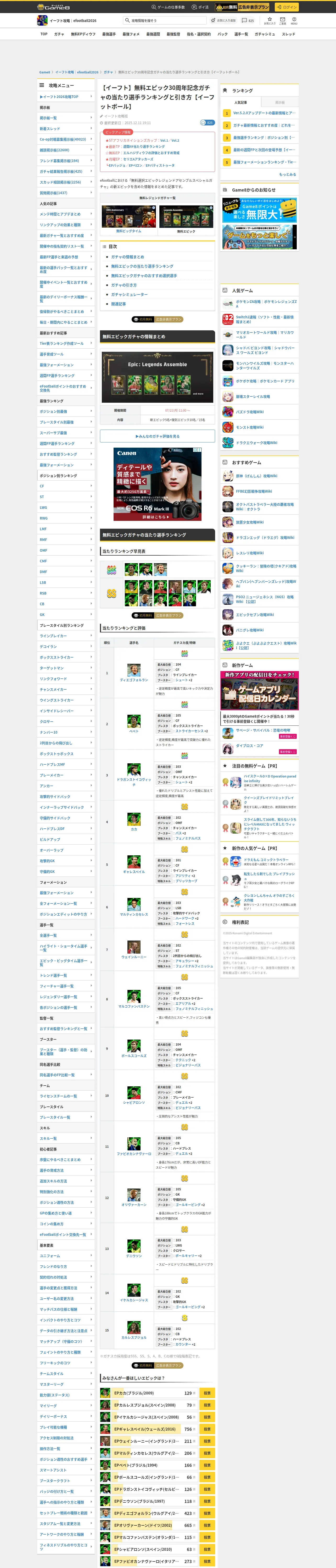The image size is (336, 1568).
Task: Expand 掲示板一覧 sidebar item
Action: pyautogui.click(x=66, y=118)
